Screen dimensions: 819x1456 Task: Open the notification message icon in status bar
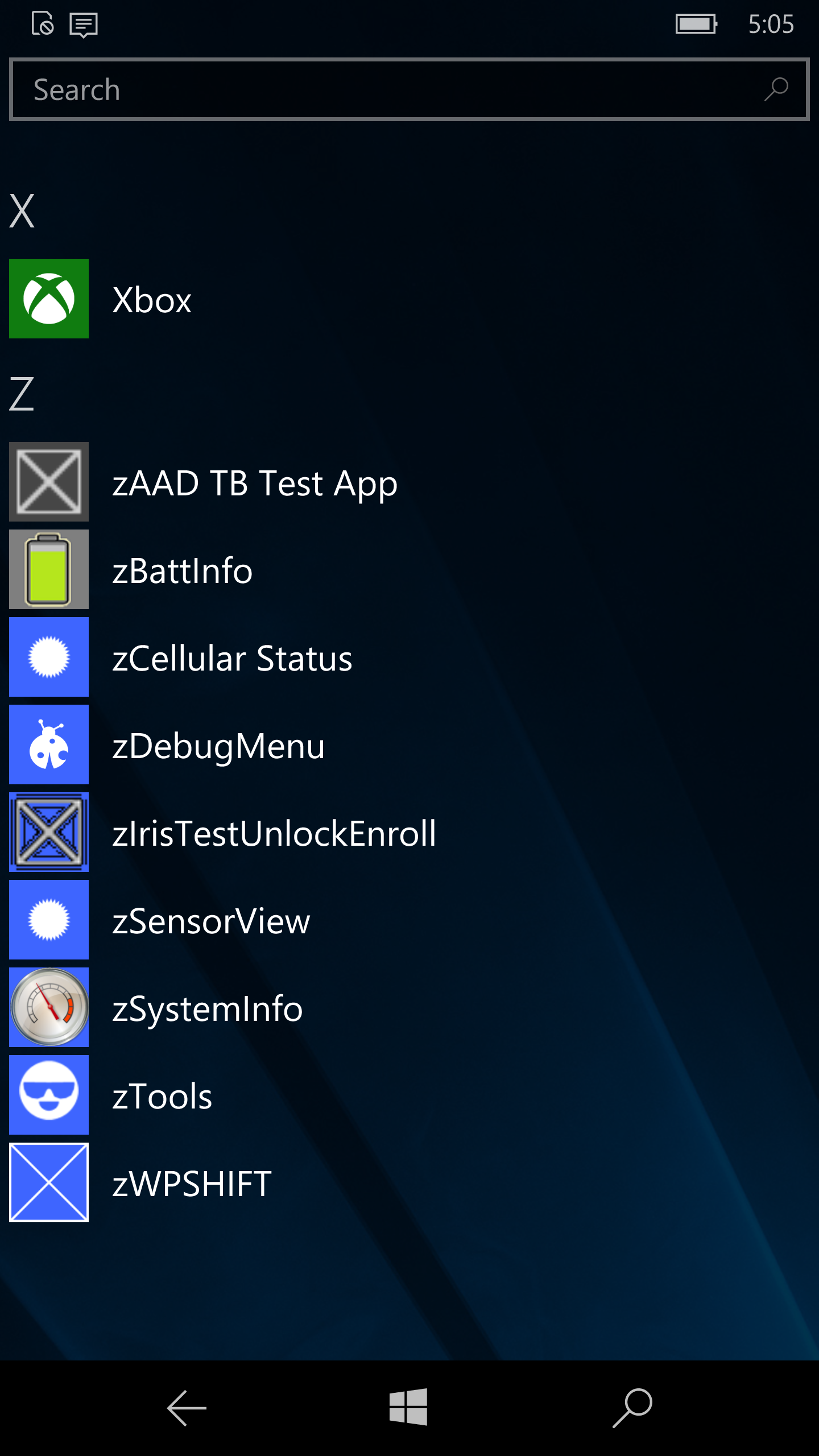point(84,24)
